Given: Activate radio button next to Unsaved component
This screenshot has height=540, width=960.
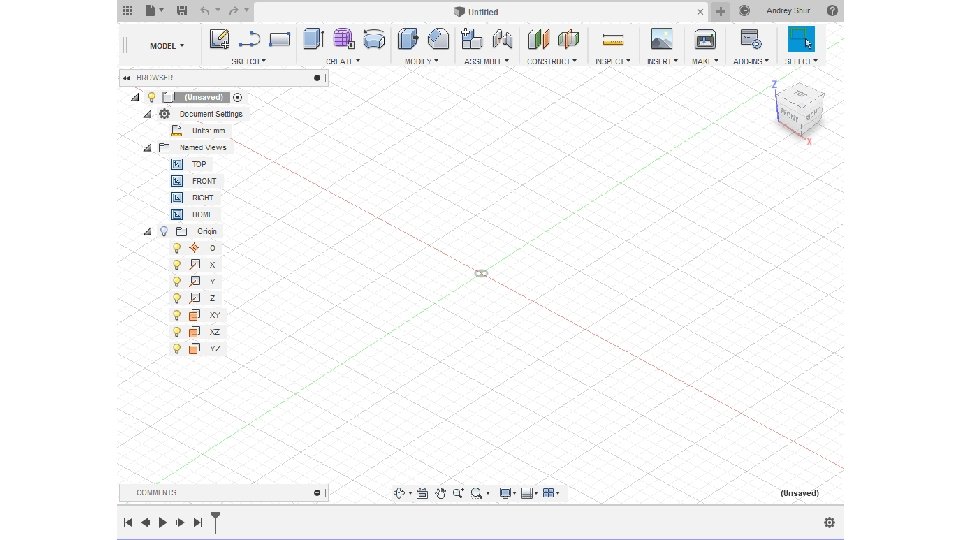Looking at the screenshot, I should pos(238,97).
